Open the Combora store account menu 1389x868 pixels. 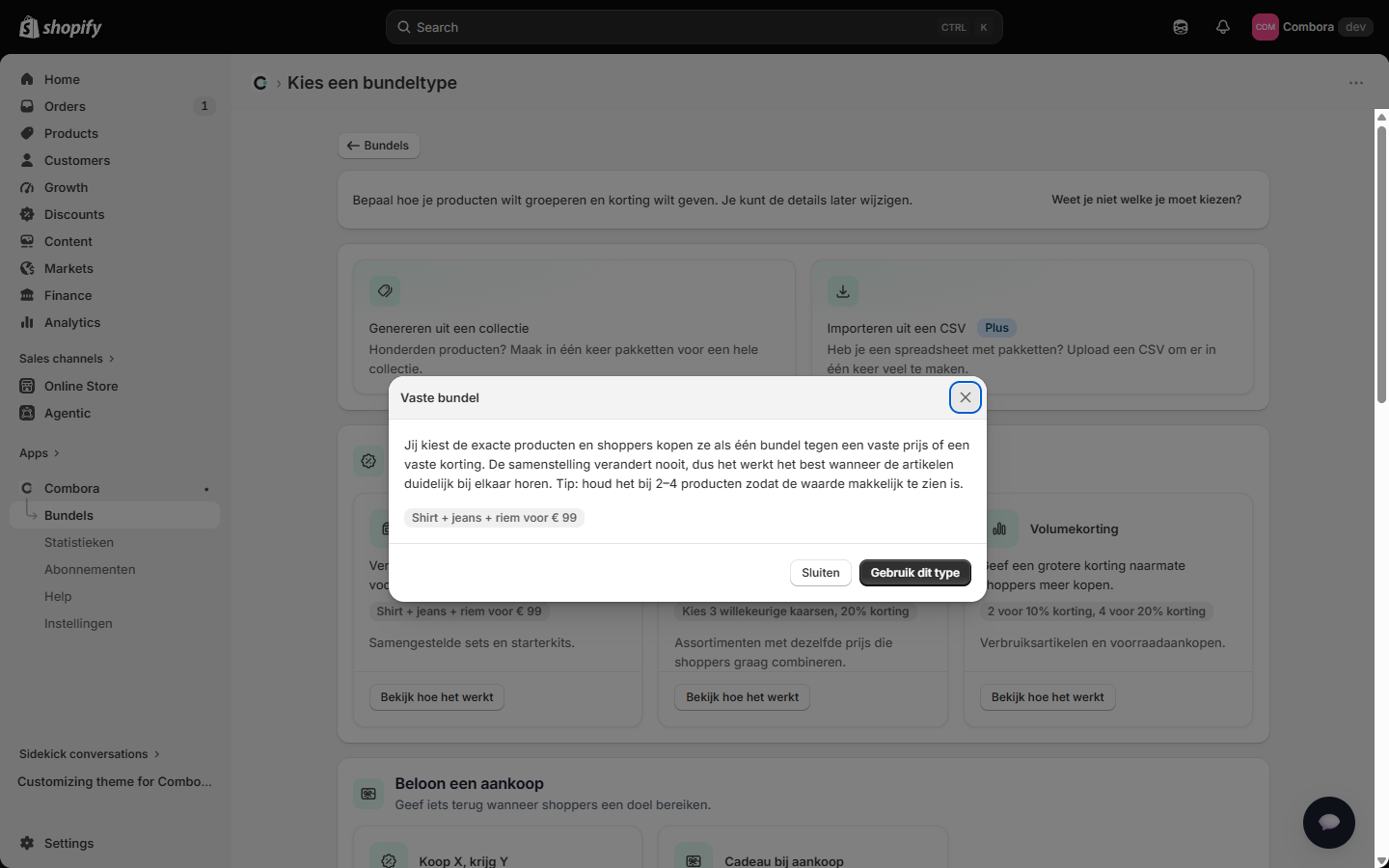point(1312,27)
